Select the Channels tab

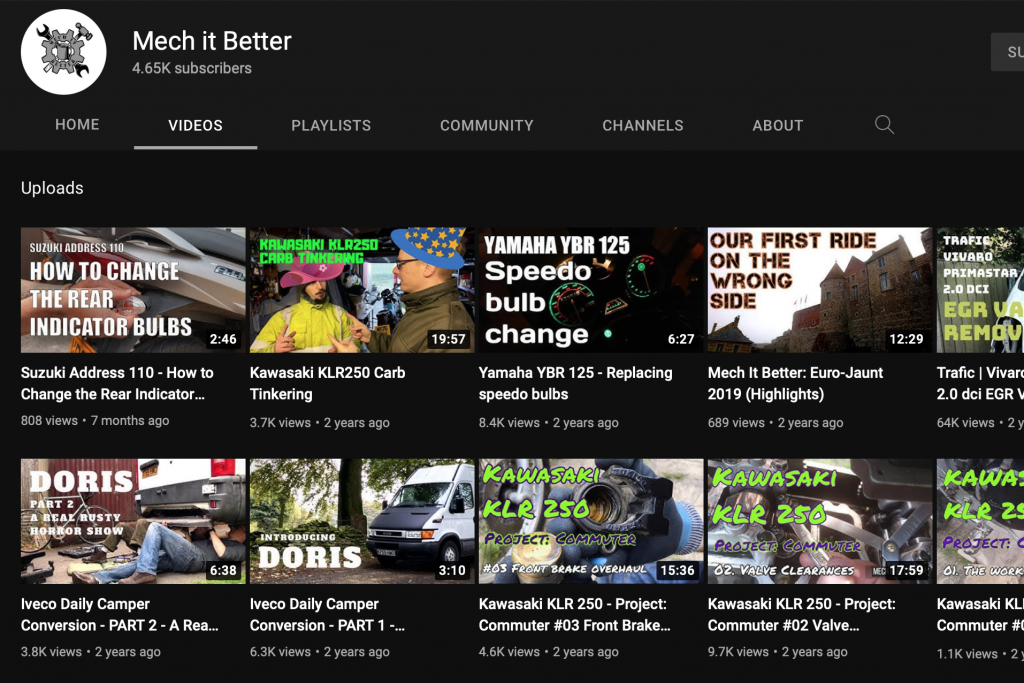(x=642, y=126)
